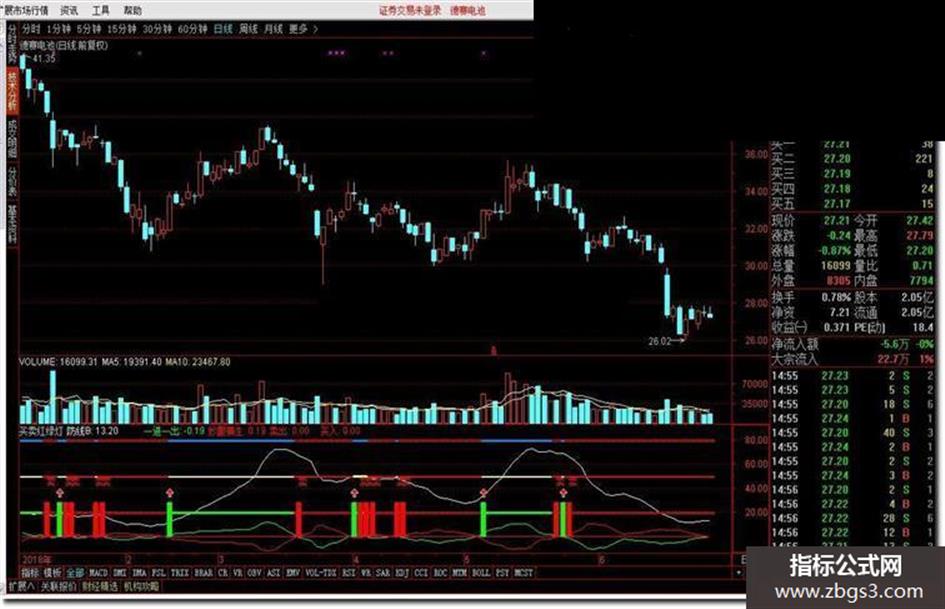Screen dimensions: 945x609
Task: Select the 周线 weekly period
Action: pos(248,28)
